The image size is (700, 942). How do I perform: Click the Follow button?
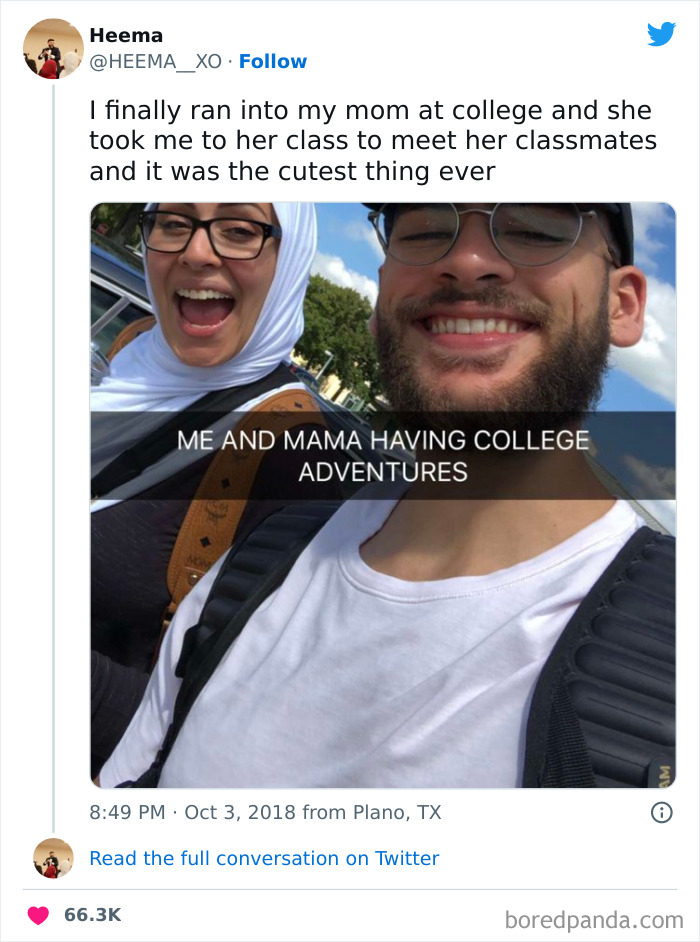point(274,62)
